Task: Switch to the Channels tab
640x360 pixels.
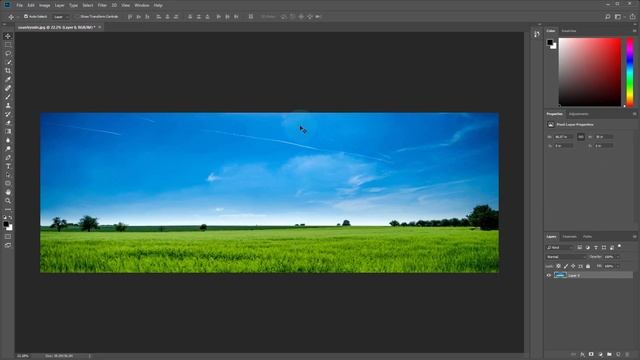Action: [x=569, y=237]
